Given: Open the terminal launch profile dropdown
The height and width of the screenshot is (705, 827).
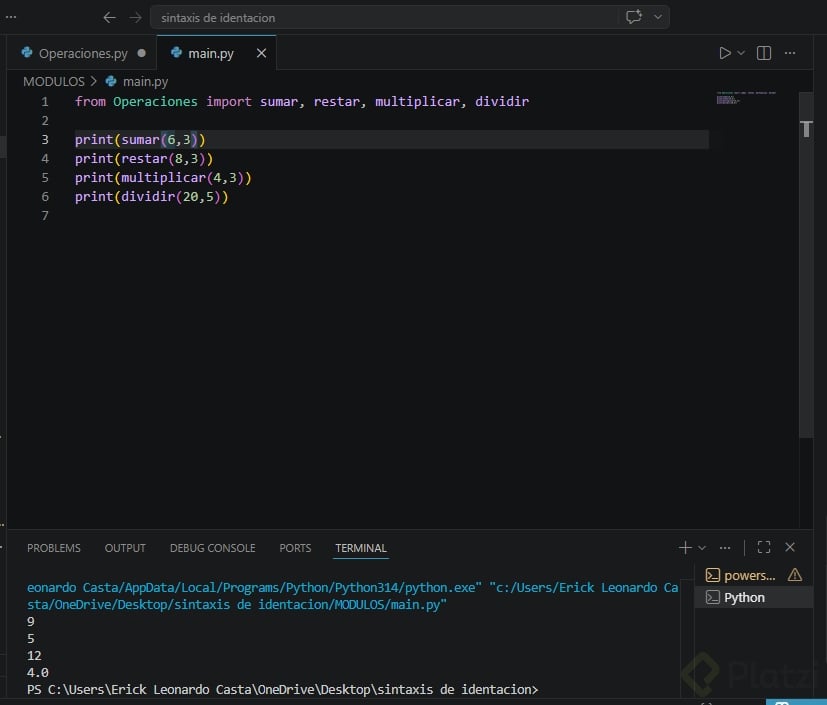Looking at the screenshot, I should (702, 547).
